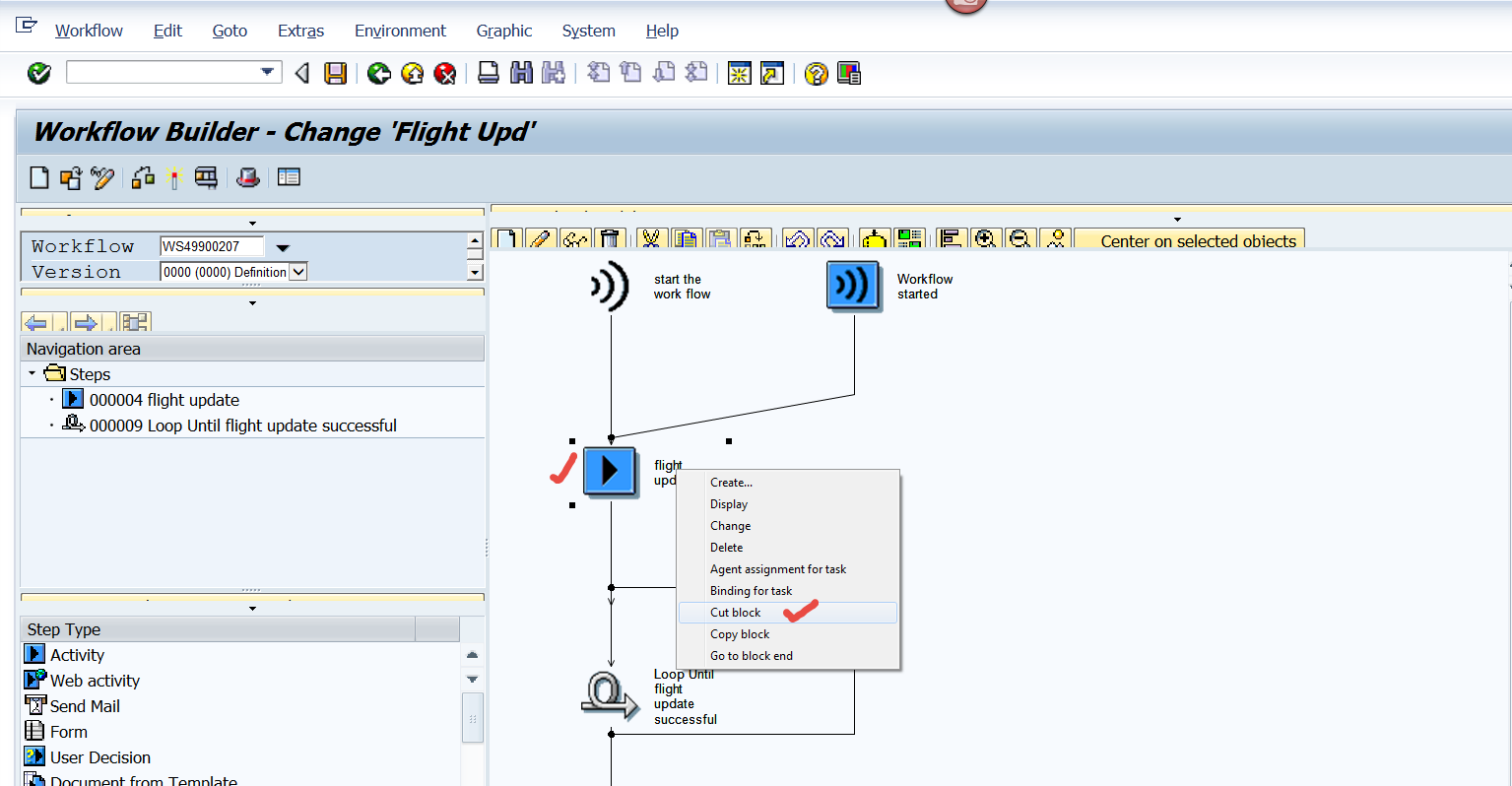Click the yellow Exit arrow icon
The height and width of the screenshot is (786, 1512).
[413, 73]
